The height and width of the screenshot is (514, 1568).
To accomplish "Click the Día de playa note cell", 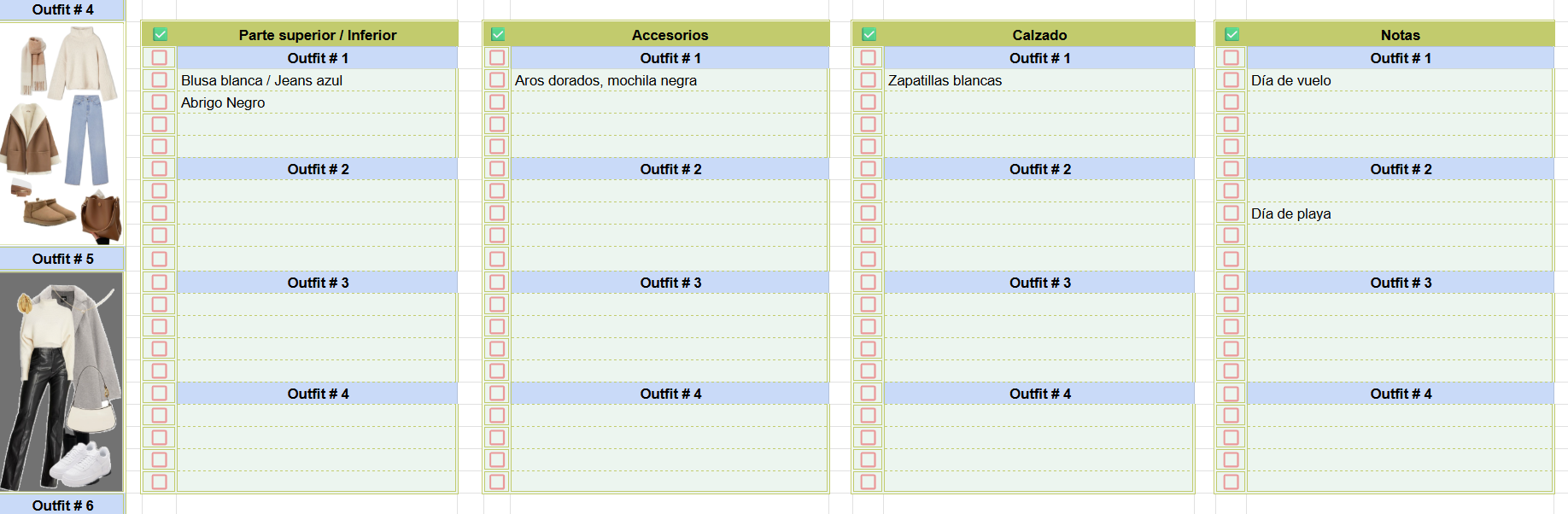I will pos(1400,213).
